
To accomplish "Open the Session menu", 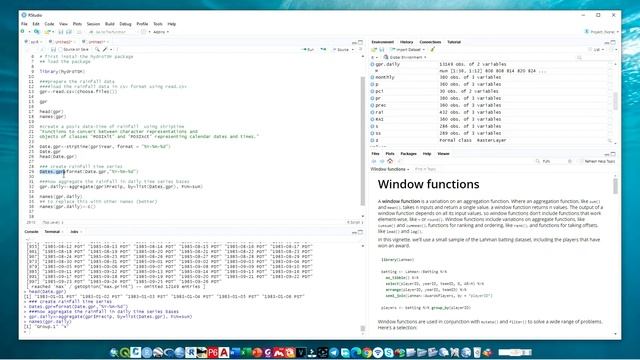I will tap(93, 24).
